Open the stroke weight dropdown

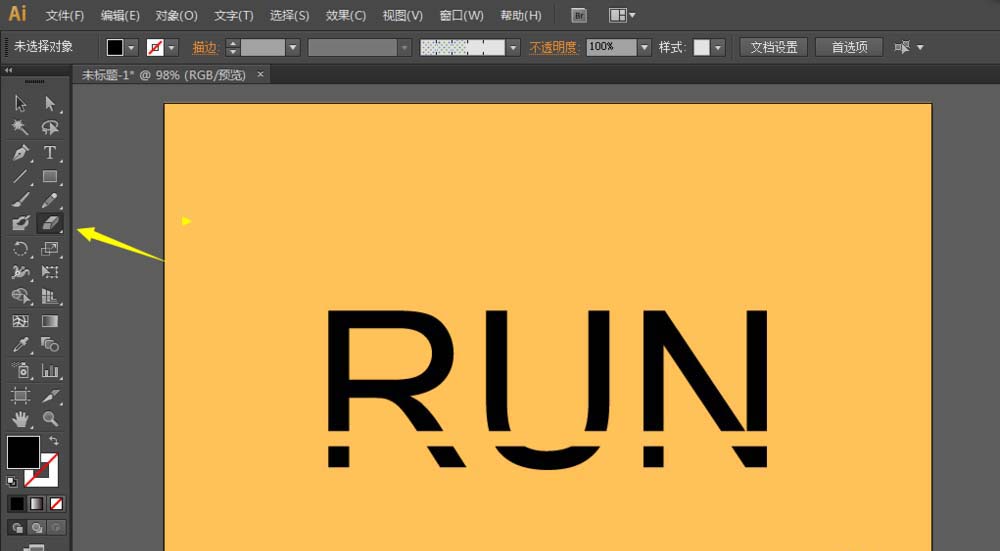293,47
